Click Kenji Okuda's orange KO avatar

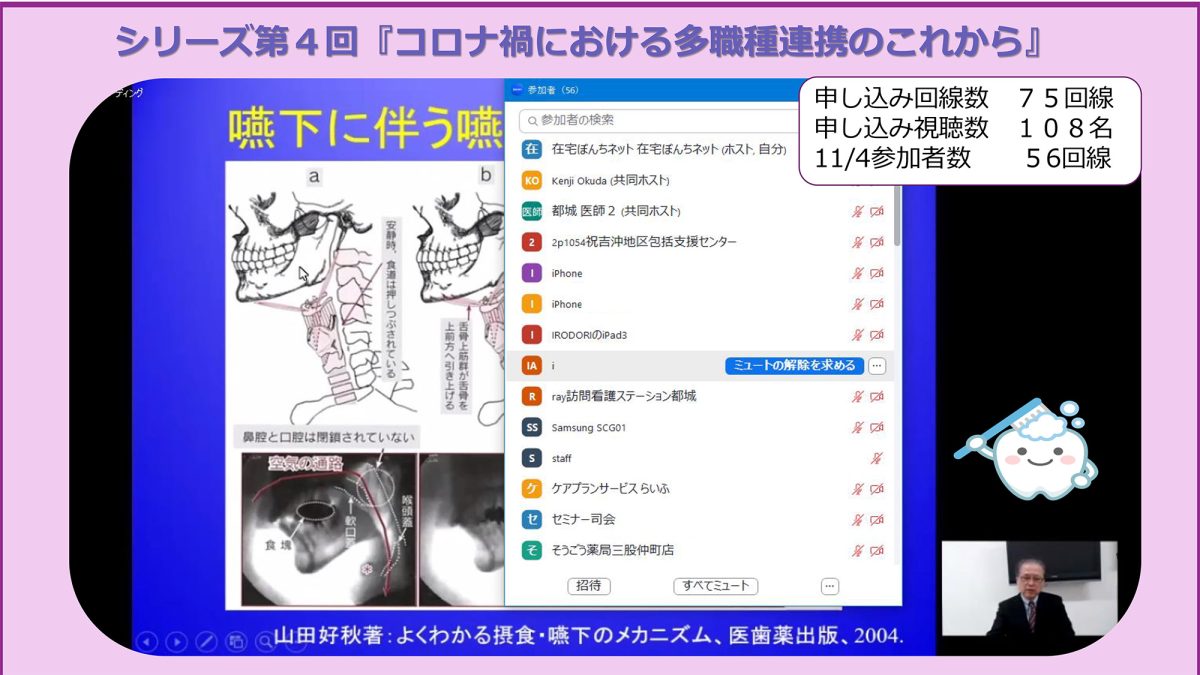532,181
